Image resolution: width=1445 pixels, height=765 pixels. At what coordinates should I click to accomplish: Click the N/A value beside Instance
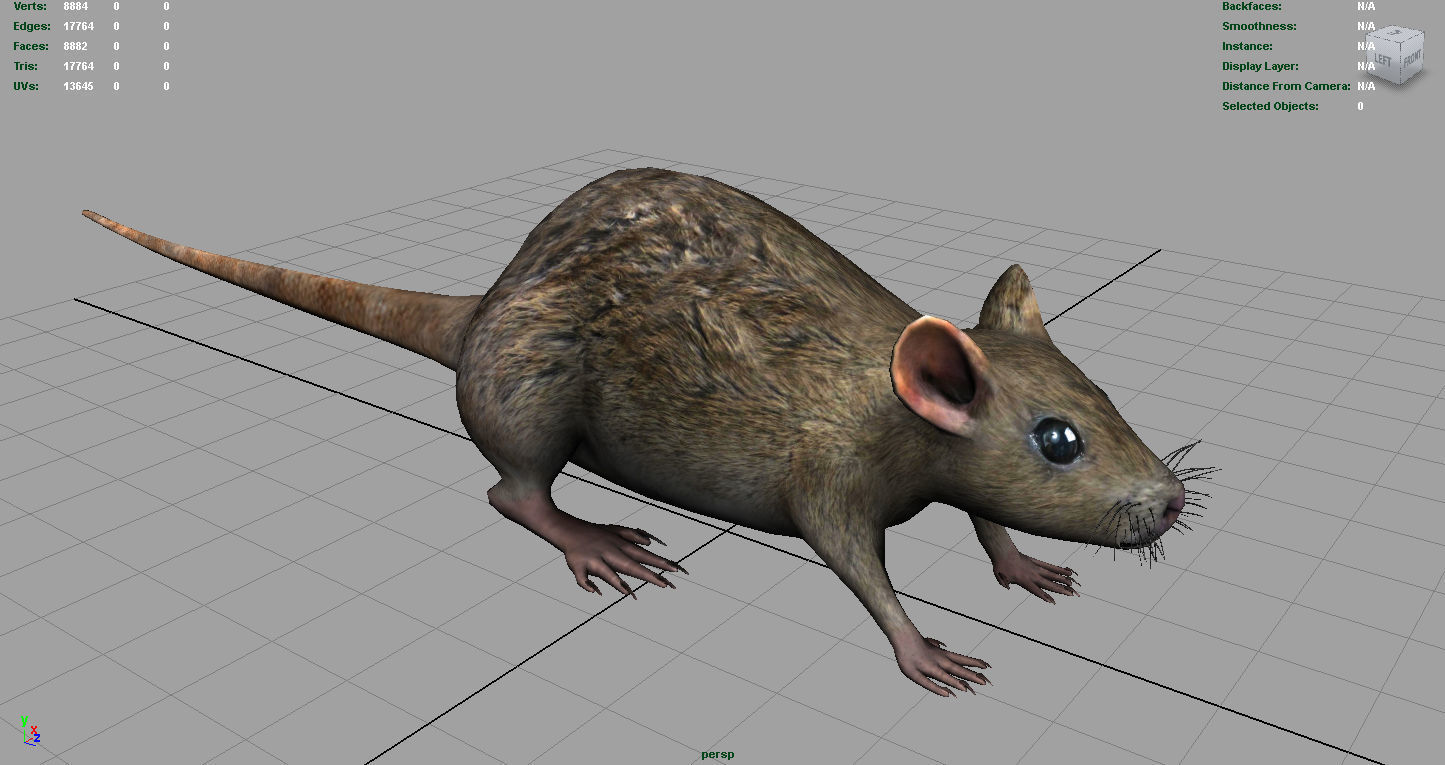[x=1366, y=46]
